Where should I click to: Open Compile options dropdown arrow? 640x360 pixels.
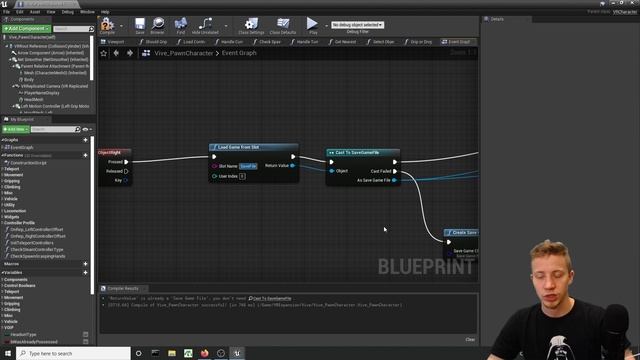121,26
